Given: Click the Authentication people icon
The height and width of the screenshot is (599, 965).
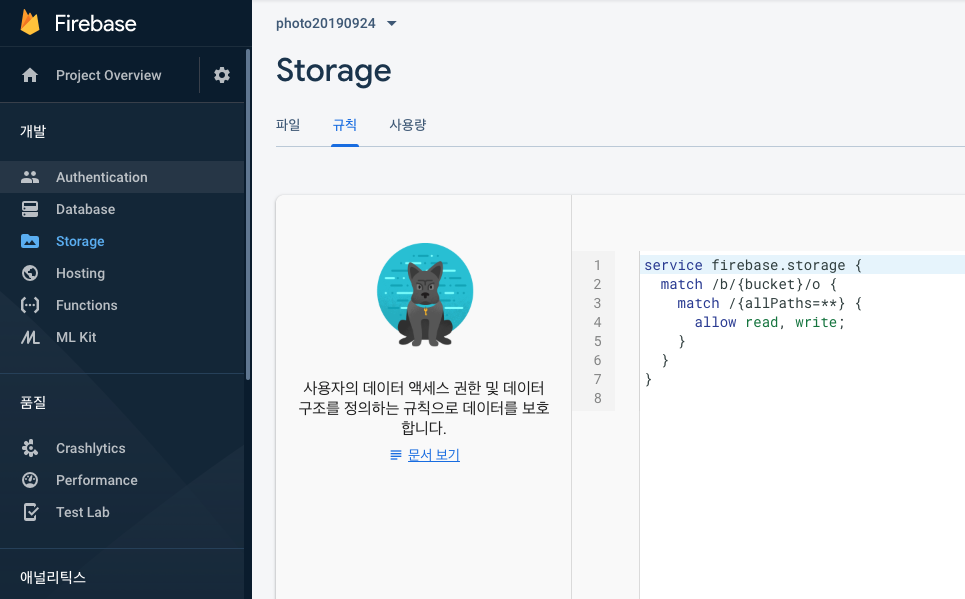Looking at the screenshot, I should [x=30, y=177].
